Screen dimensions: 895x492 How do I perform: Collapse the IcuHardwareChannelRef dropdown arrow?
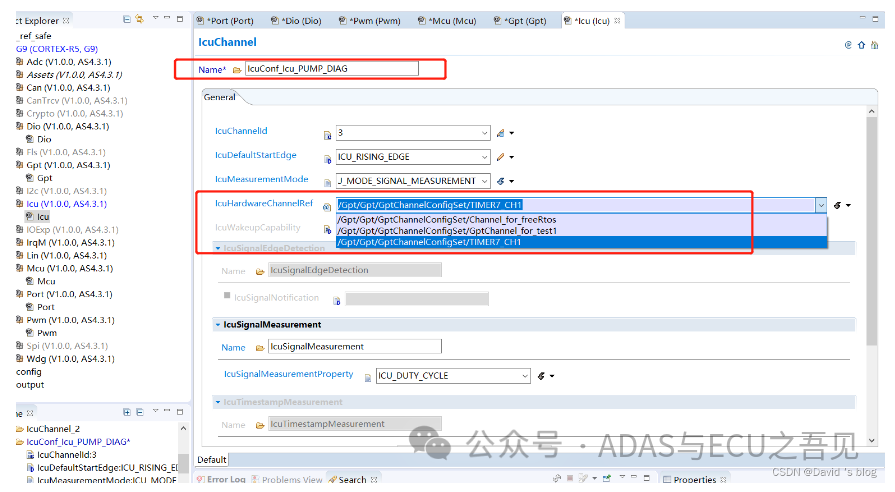point(821,205)
